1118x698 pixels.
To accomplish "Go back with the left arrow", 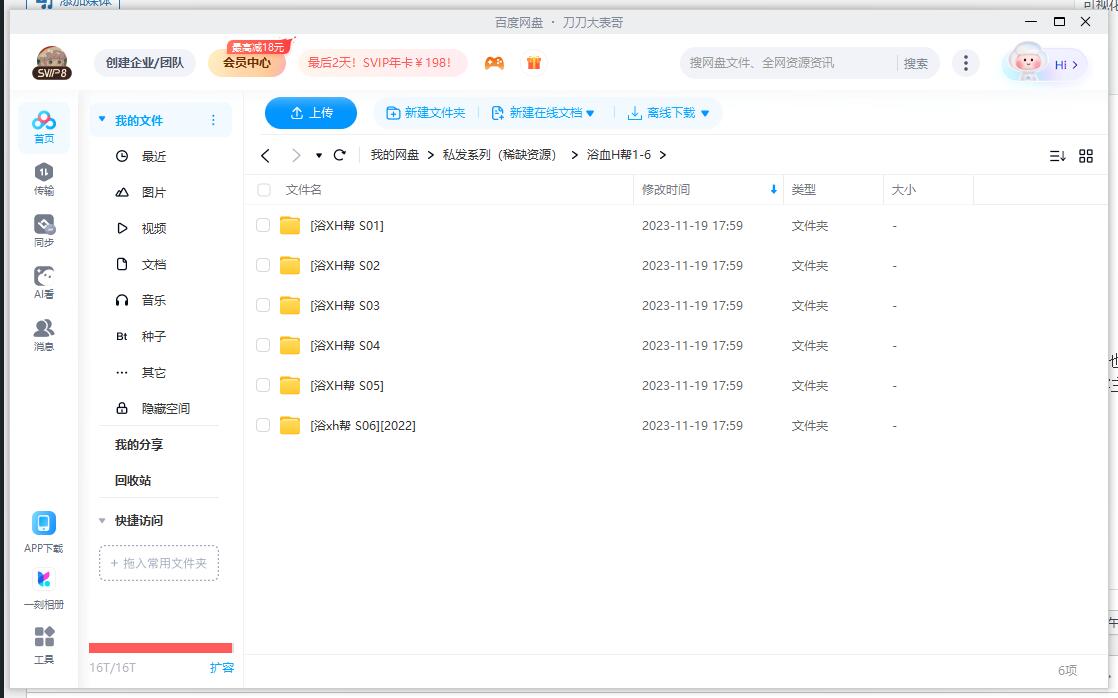I will click(265, 155).
